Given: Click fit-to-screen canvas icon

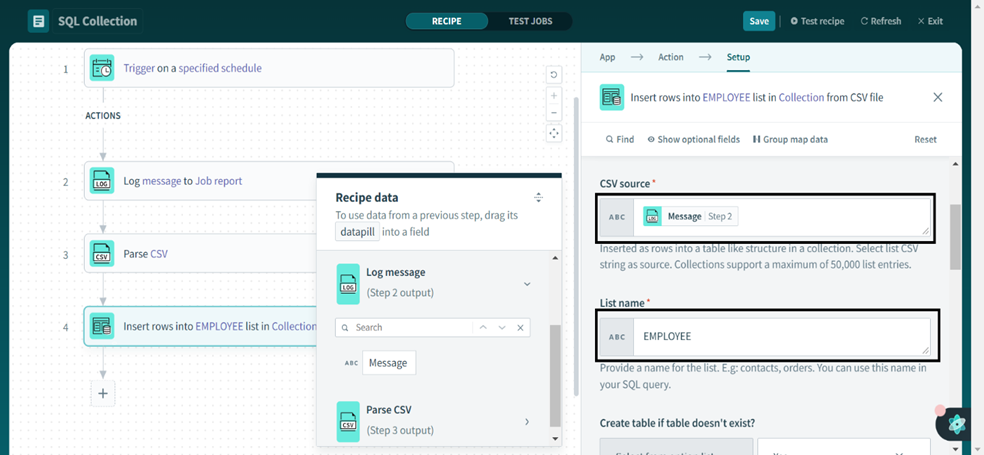Looking at the screenshot, I should [554, 133].
